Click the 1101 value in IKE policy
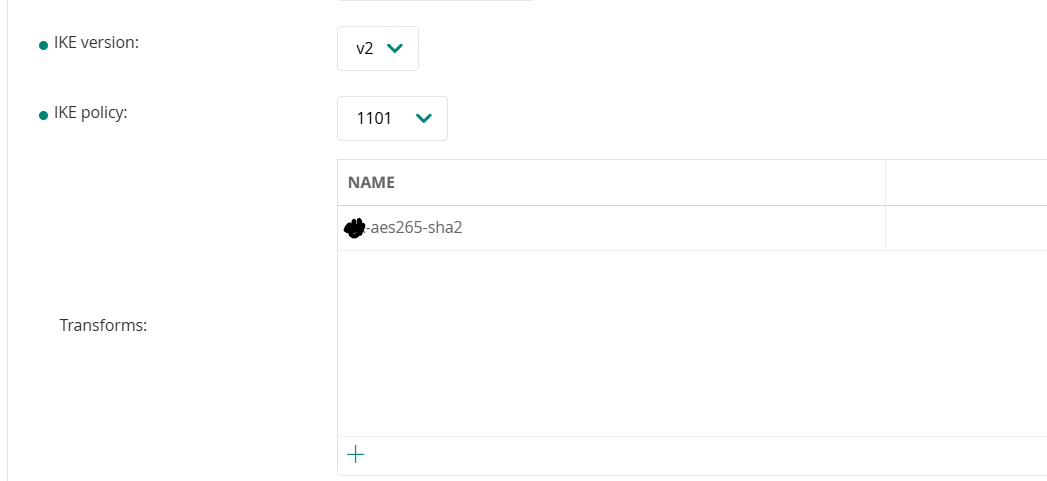 (x=375, y=119)
